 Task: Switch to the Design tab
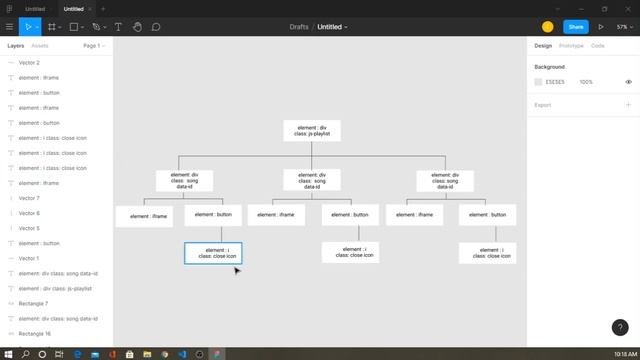(x=543, y=46)
